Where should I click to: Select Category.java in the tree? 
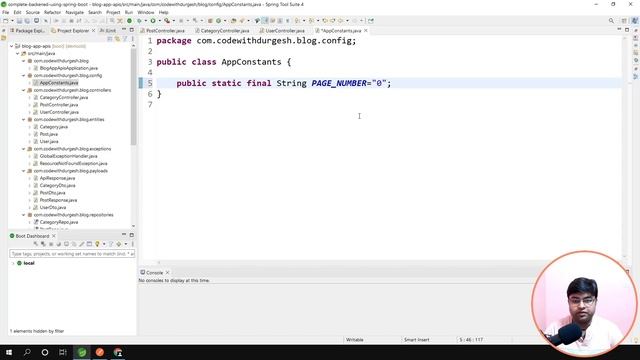[x=53, y=127]
